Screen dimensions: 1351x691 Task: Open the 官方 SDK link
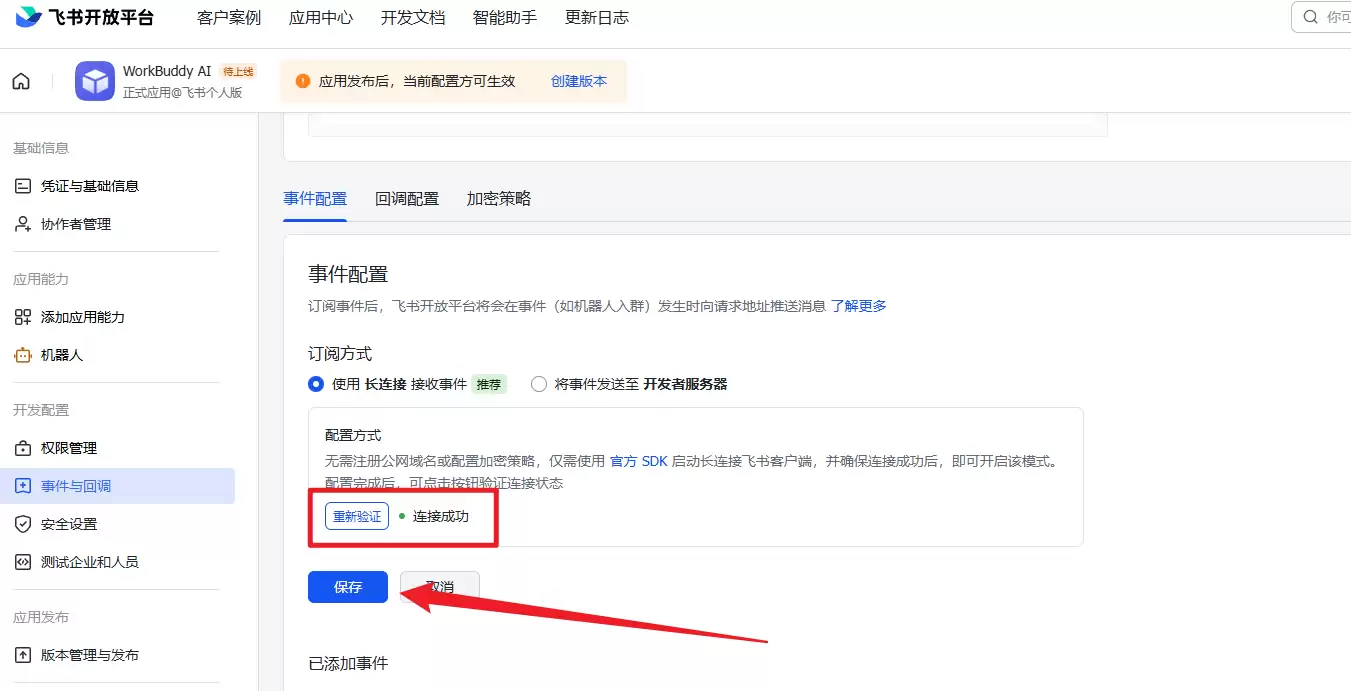(x=639, y=462)
